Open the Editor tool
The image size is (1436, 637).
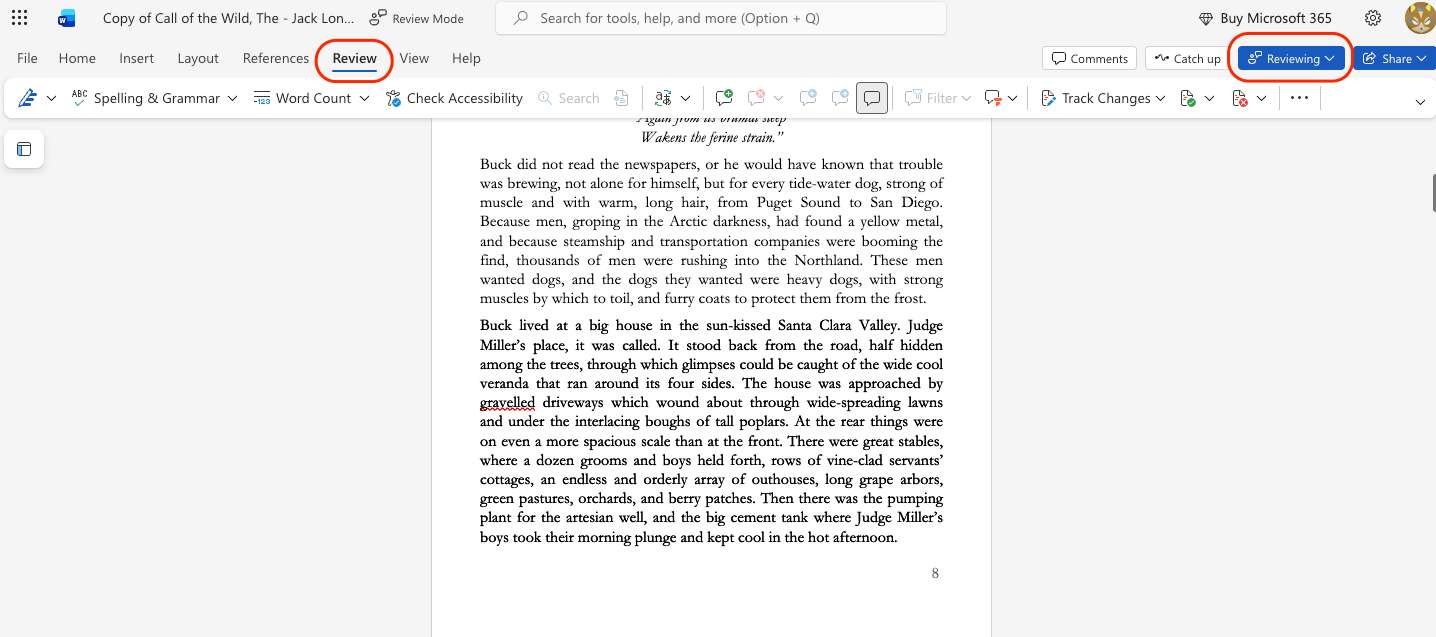coord(27,98)
